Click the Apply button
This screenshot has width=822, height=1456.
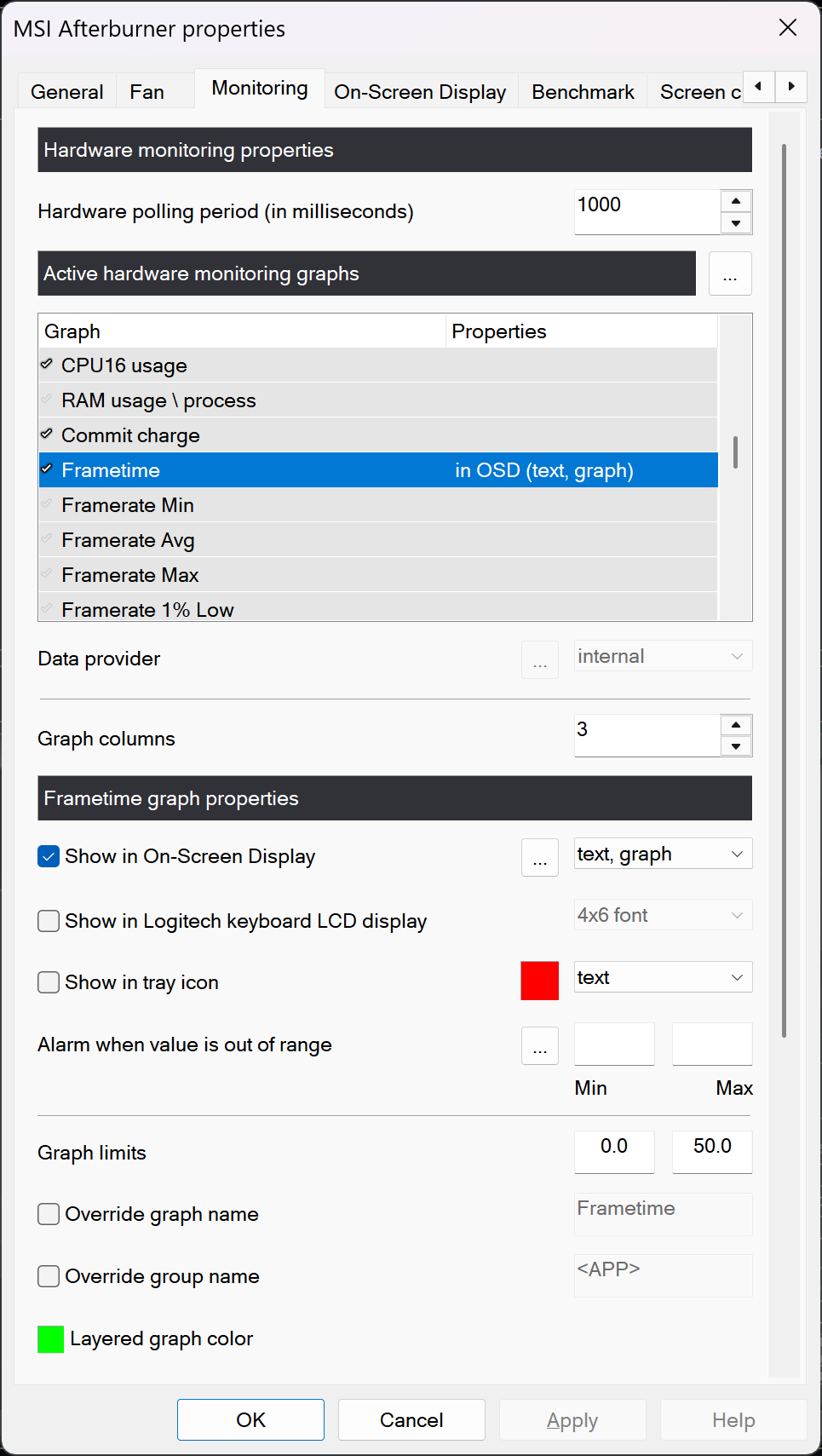pyautogui.click(x=572, y=1419)
